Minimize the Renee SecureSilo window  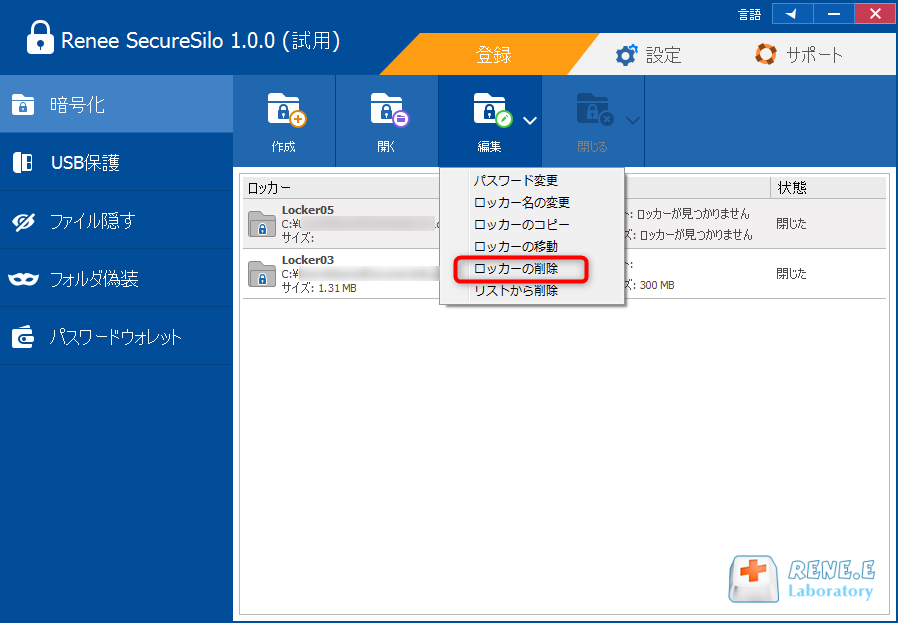click(x=834, y=14)
